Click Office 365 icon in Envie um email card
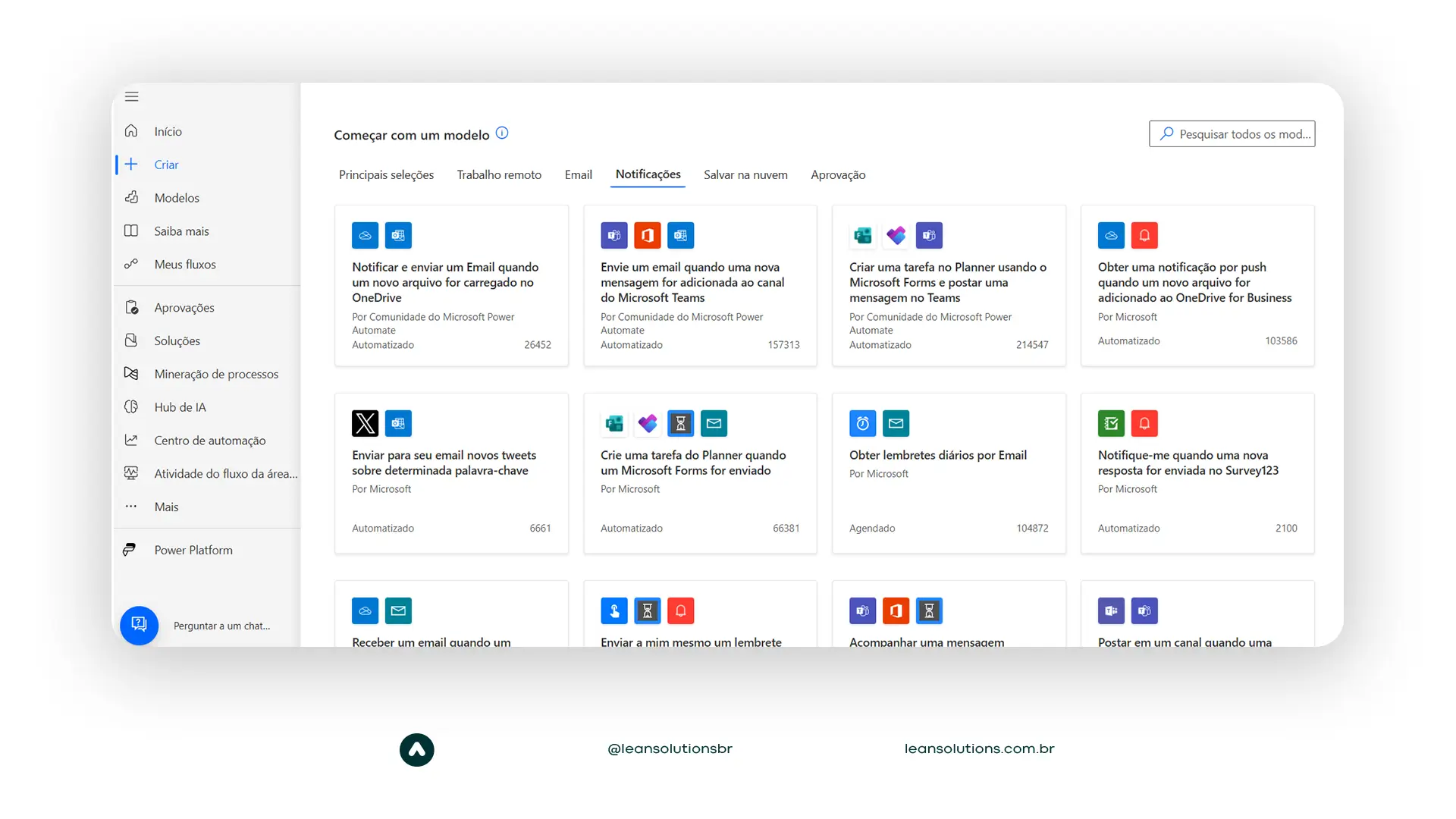 pyautogui.click(x=648, y=235)
